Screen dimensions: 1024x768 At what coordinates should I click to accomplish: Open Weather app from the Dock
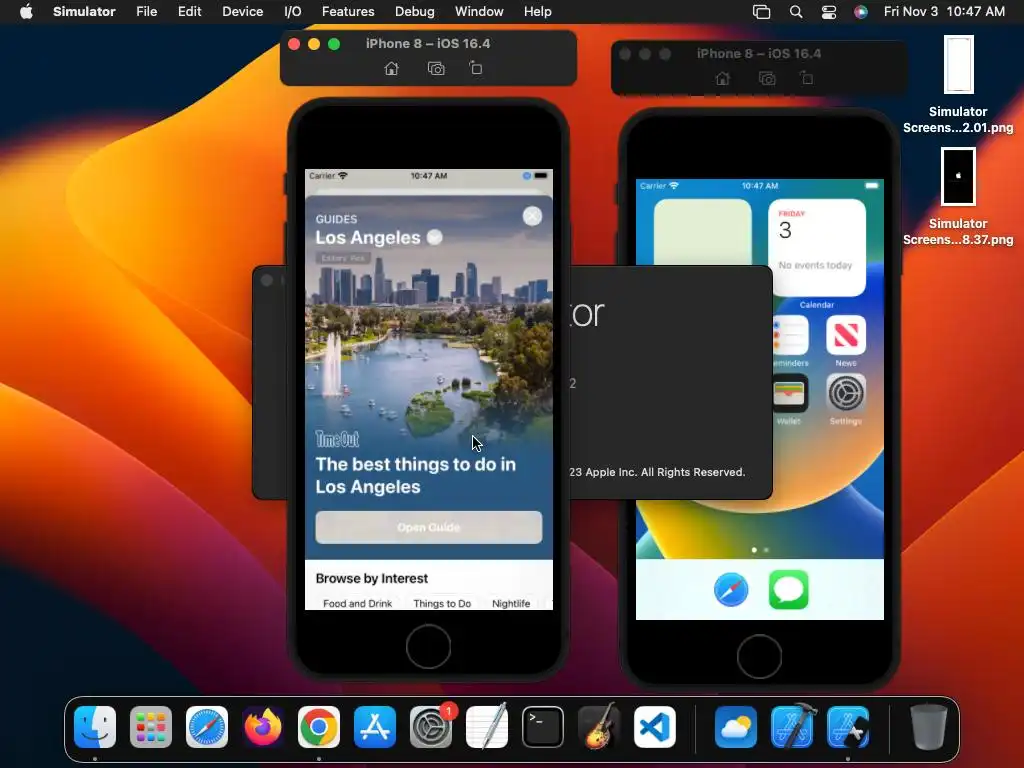coord(736,727)
